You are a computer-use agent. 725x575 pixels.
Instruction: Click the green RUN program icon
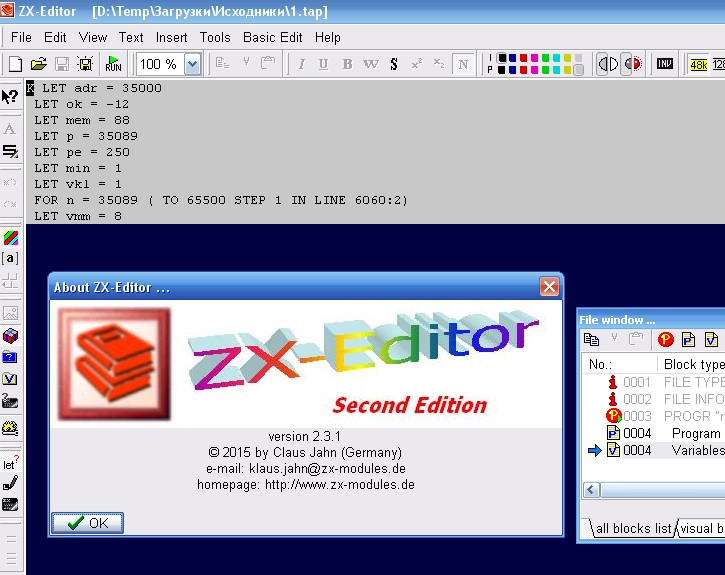(x=113, y=64)
